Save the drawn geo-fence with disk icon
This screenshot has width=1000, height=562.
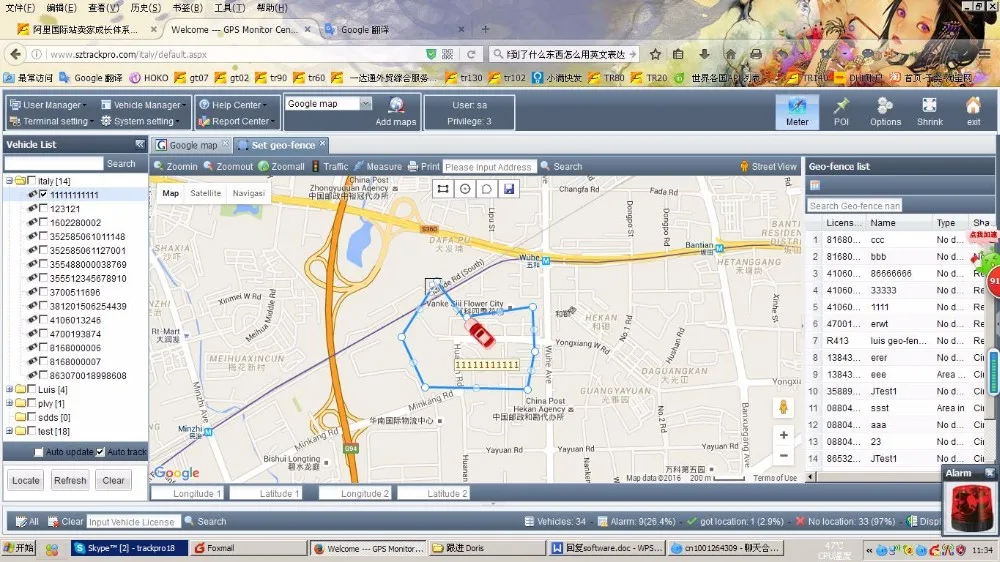point(509,189)
